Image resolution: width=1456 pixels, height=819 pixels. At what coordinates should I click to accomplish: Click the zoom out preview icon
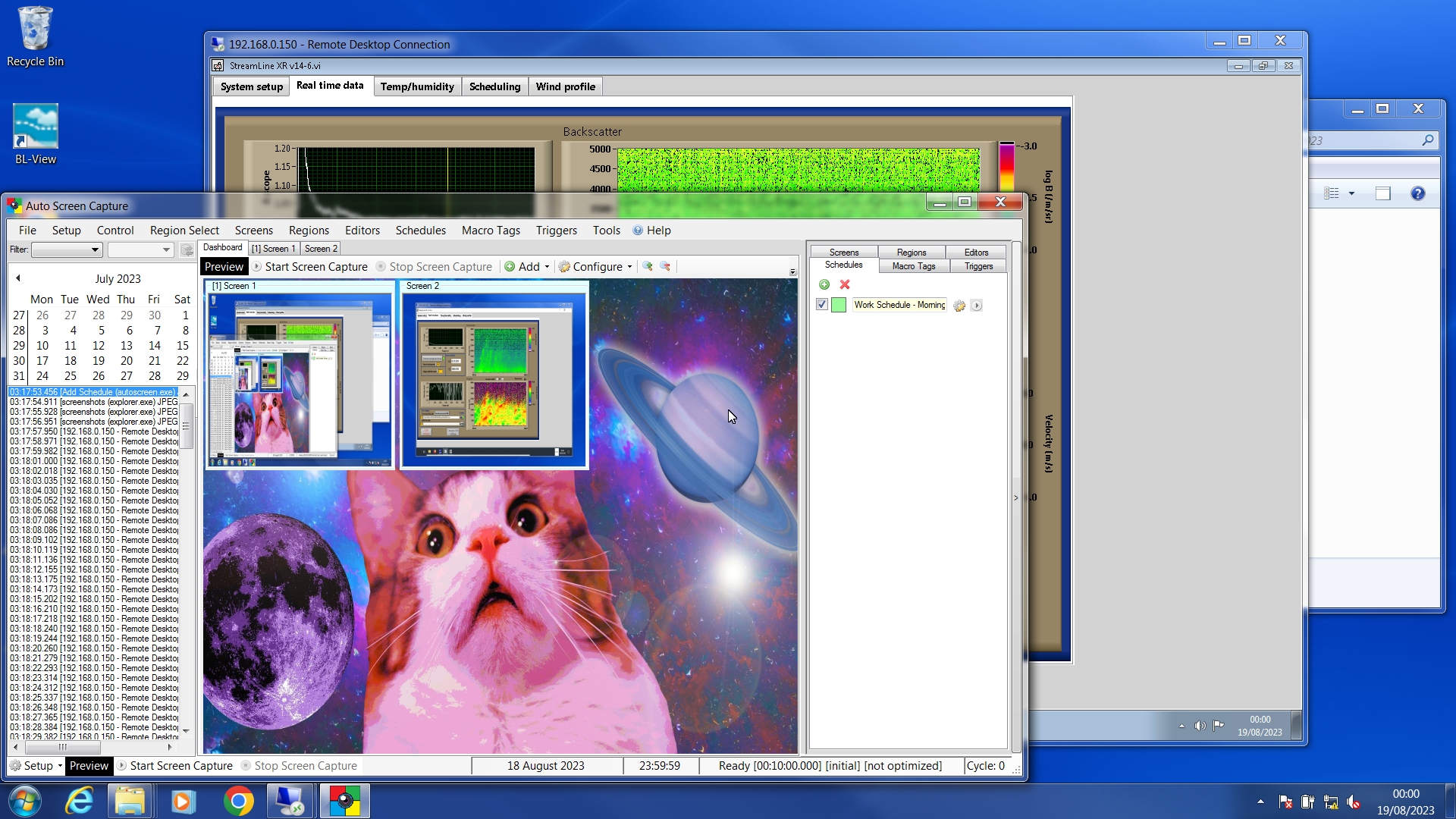[665, 266]
